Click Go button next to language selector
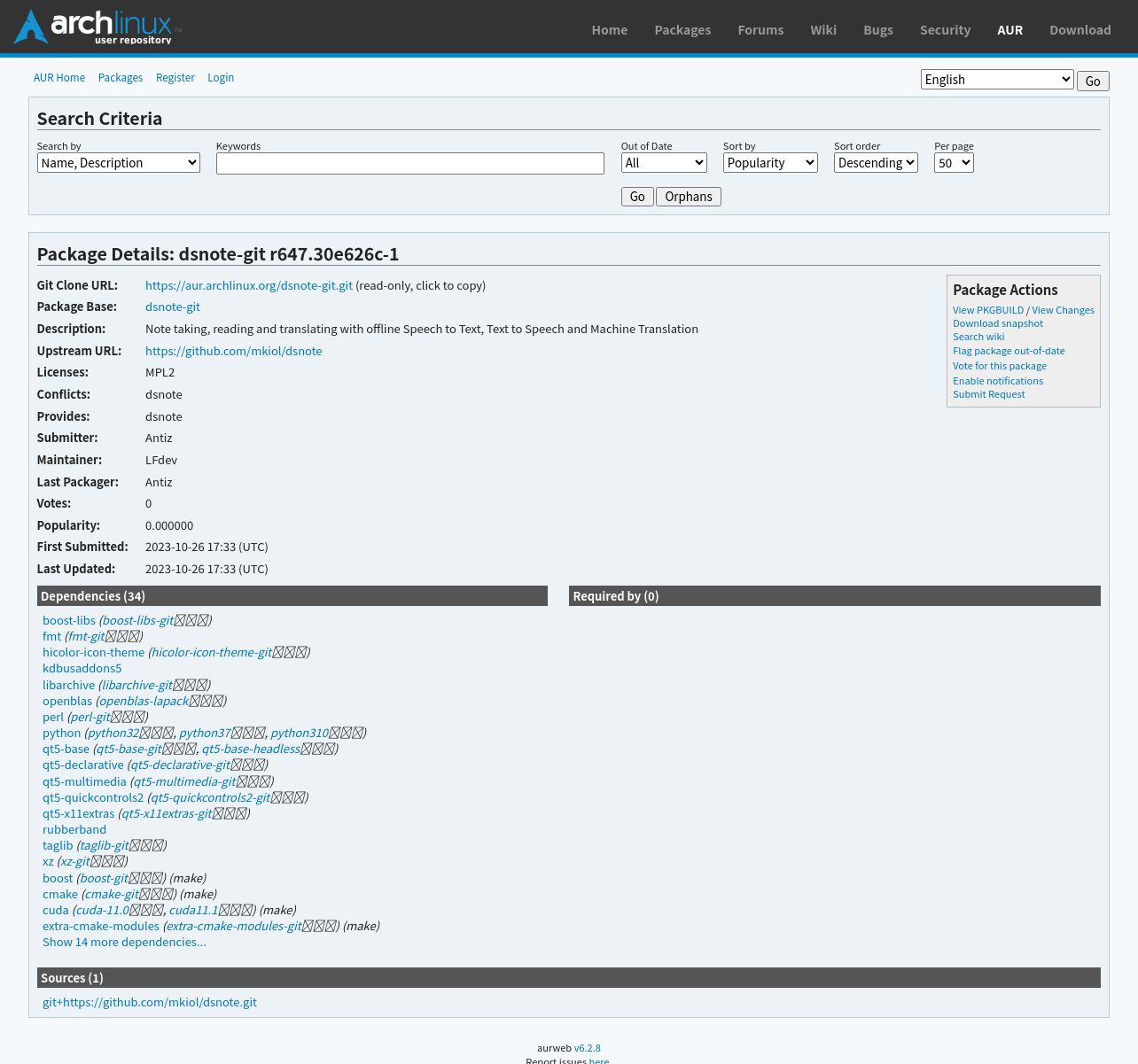Screen dimensions: 1138x1064 click(x=1093, y=81)
